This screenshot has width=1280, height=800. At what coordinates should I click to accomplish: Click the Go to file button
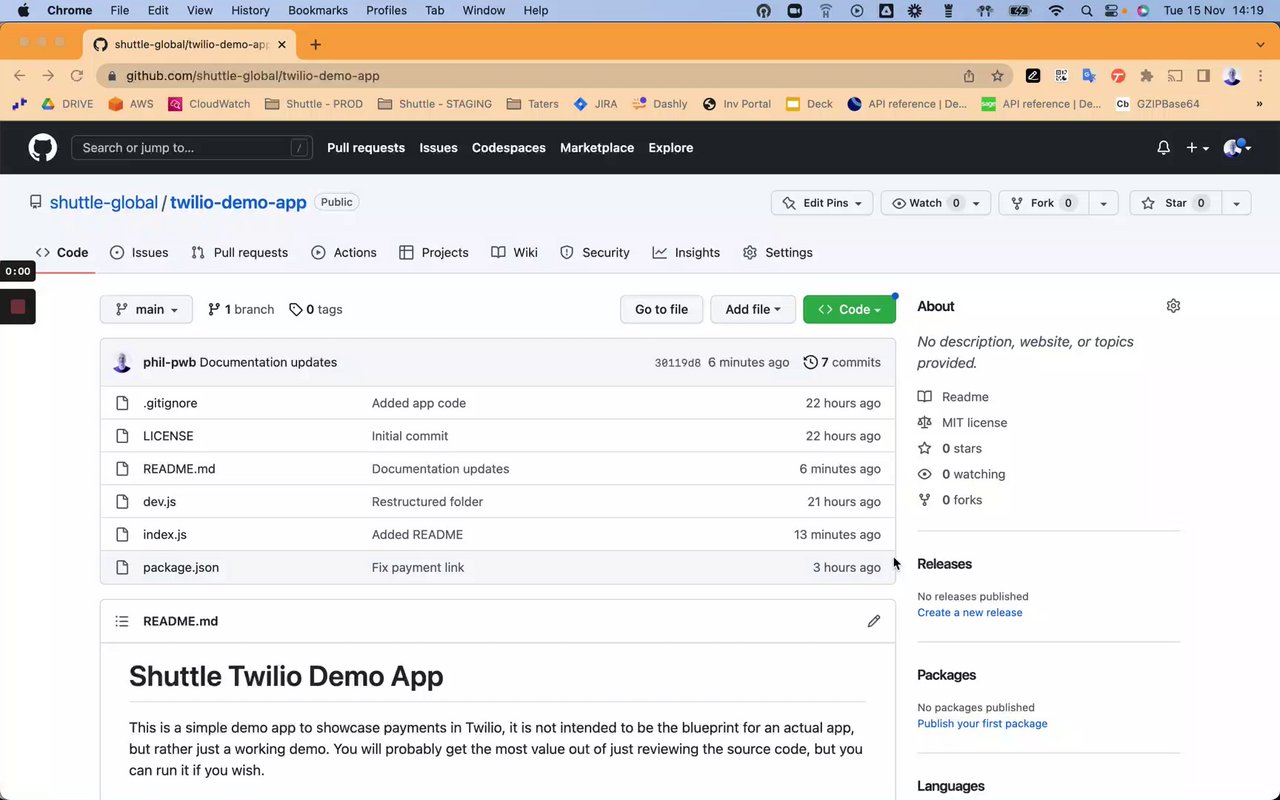click(x=661, y=310)
